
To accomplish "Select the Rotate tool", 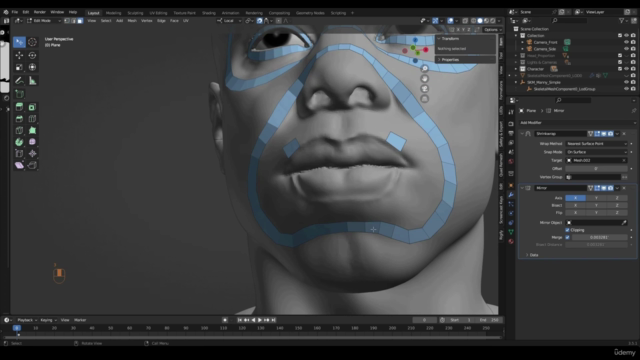I will point(32,55).
